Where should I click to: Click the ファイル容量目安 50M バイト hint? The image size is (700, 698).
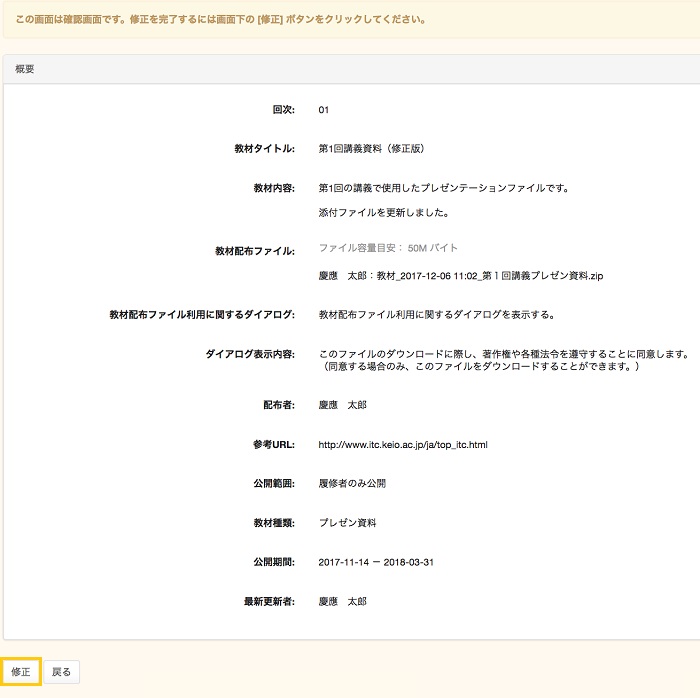pos(388,247)
